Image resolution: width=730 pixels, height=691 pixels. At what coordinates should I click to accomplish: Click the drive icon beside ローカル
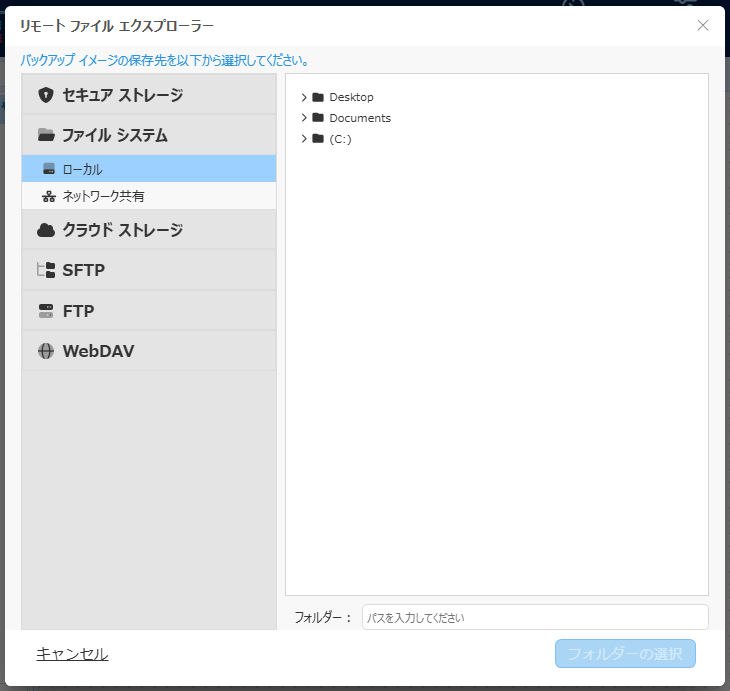coord(49,169)
